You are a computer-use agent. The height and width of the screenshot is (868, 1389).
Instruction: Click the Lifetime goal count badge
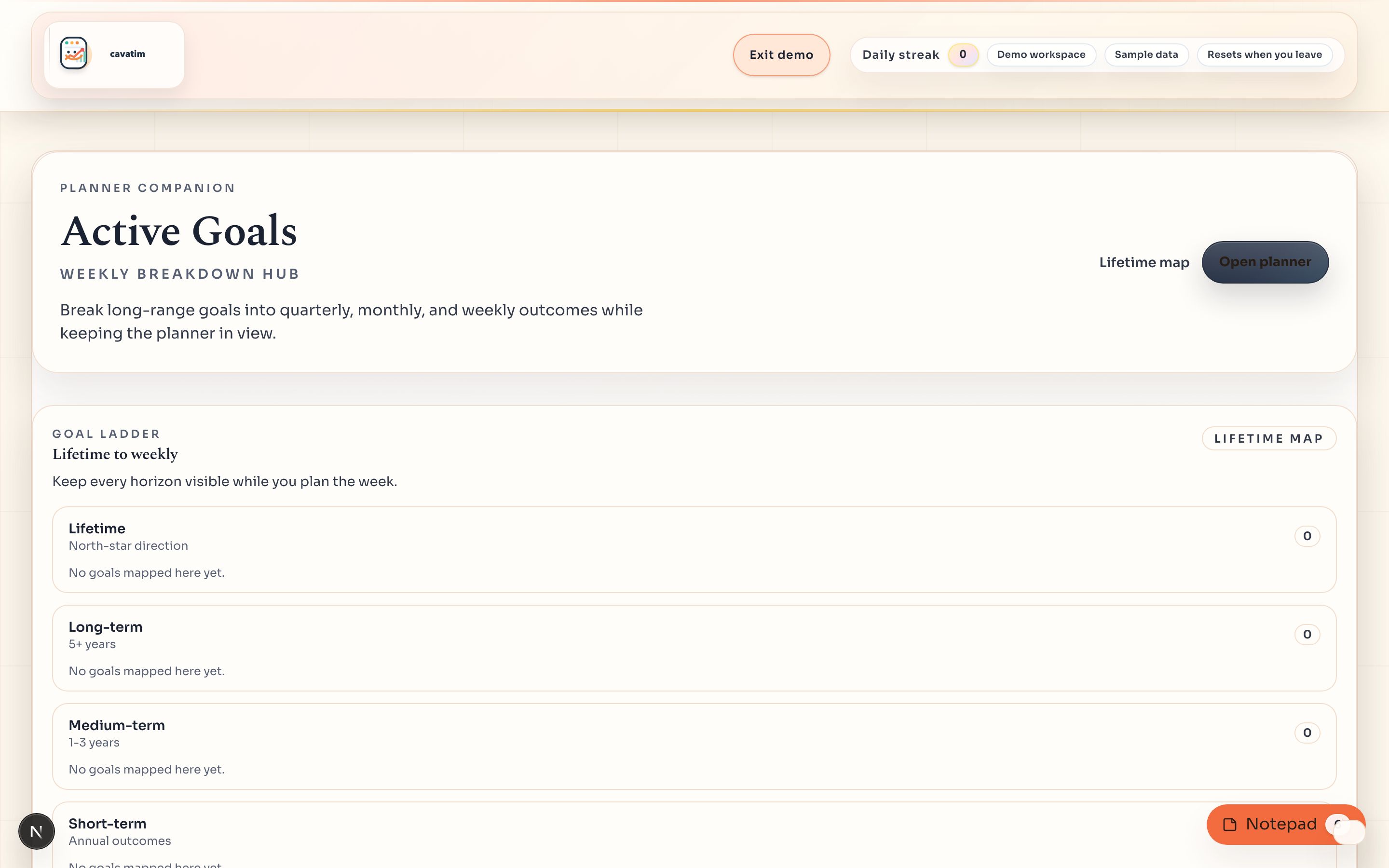[1307, 536]
